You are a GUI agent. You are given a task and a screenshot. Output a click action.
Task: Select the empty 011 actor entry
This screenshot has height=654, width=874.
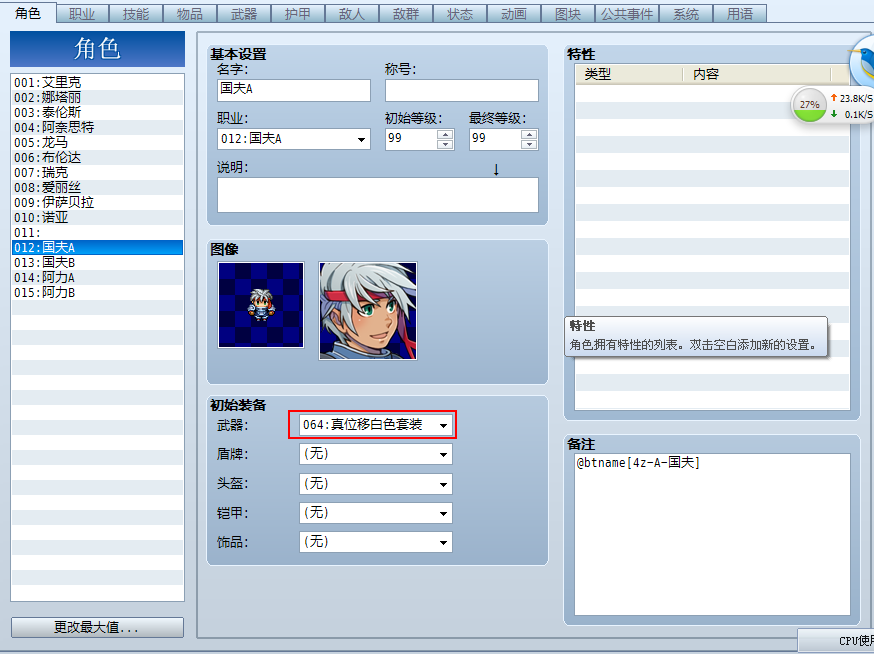[98, 232]
